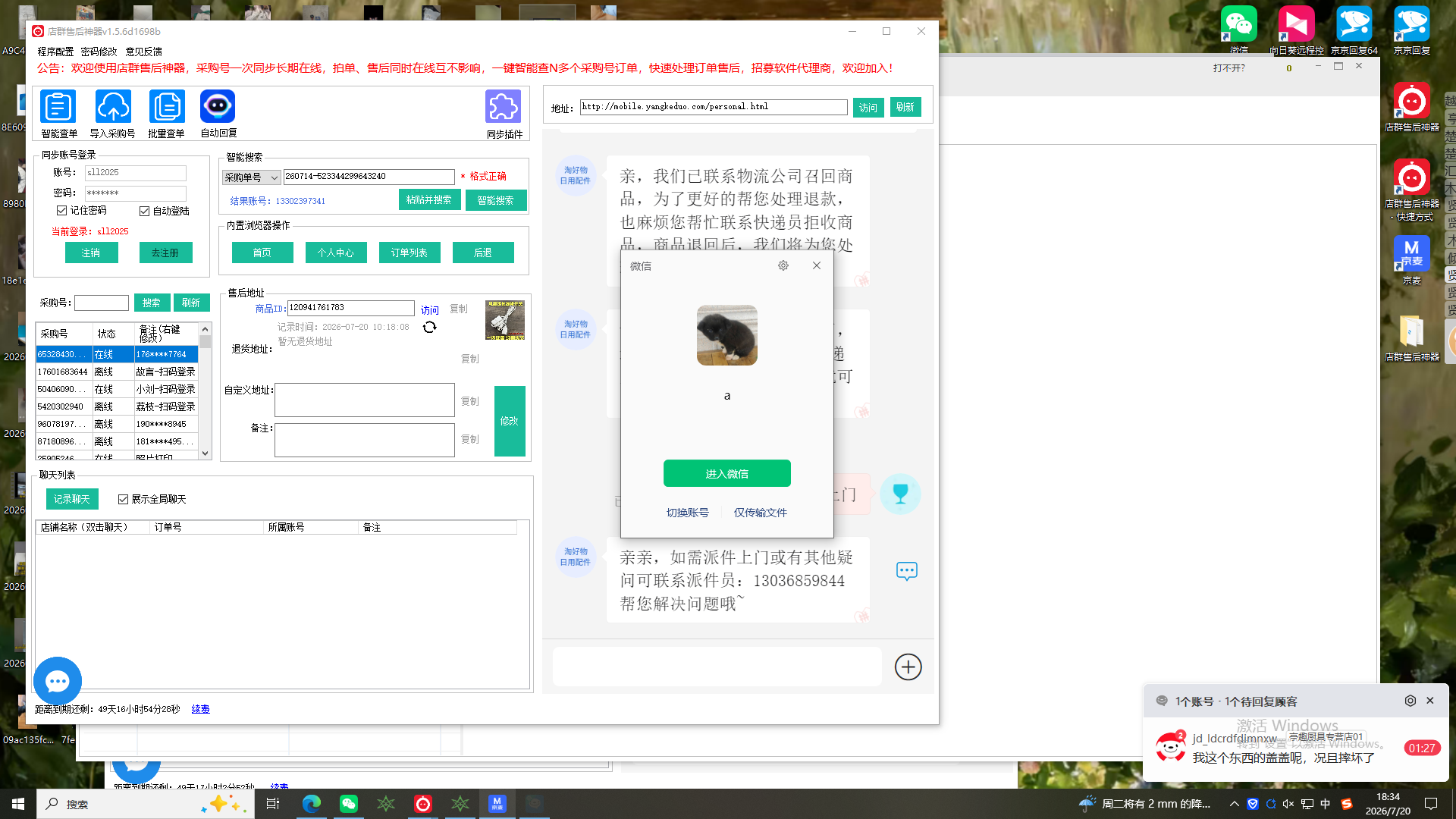Focus the 采购号 search input

[102, 303]
